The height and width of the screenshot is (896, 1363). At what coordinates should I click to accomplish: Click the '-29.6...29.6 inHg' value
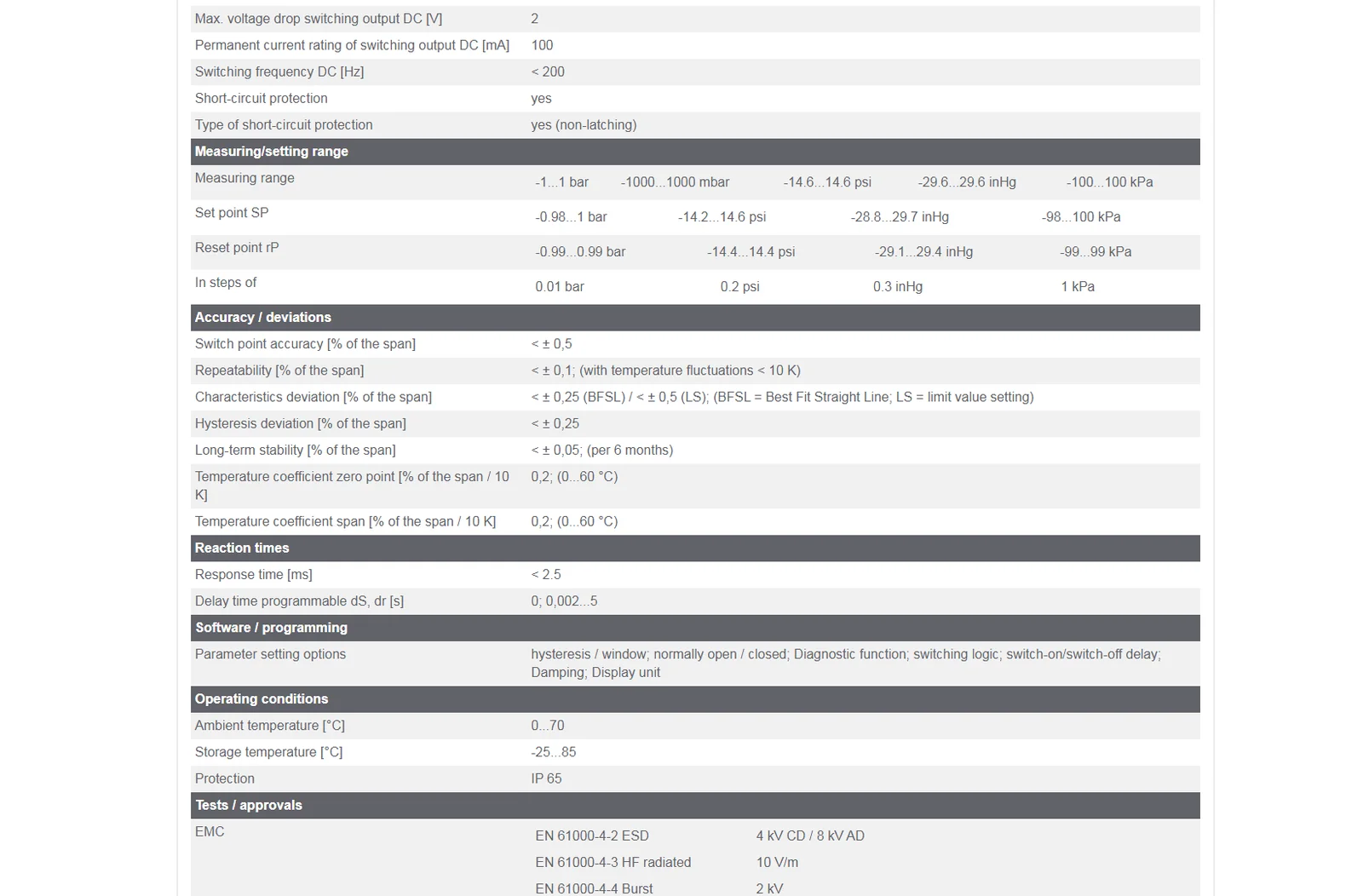[967, 182]
